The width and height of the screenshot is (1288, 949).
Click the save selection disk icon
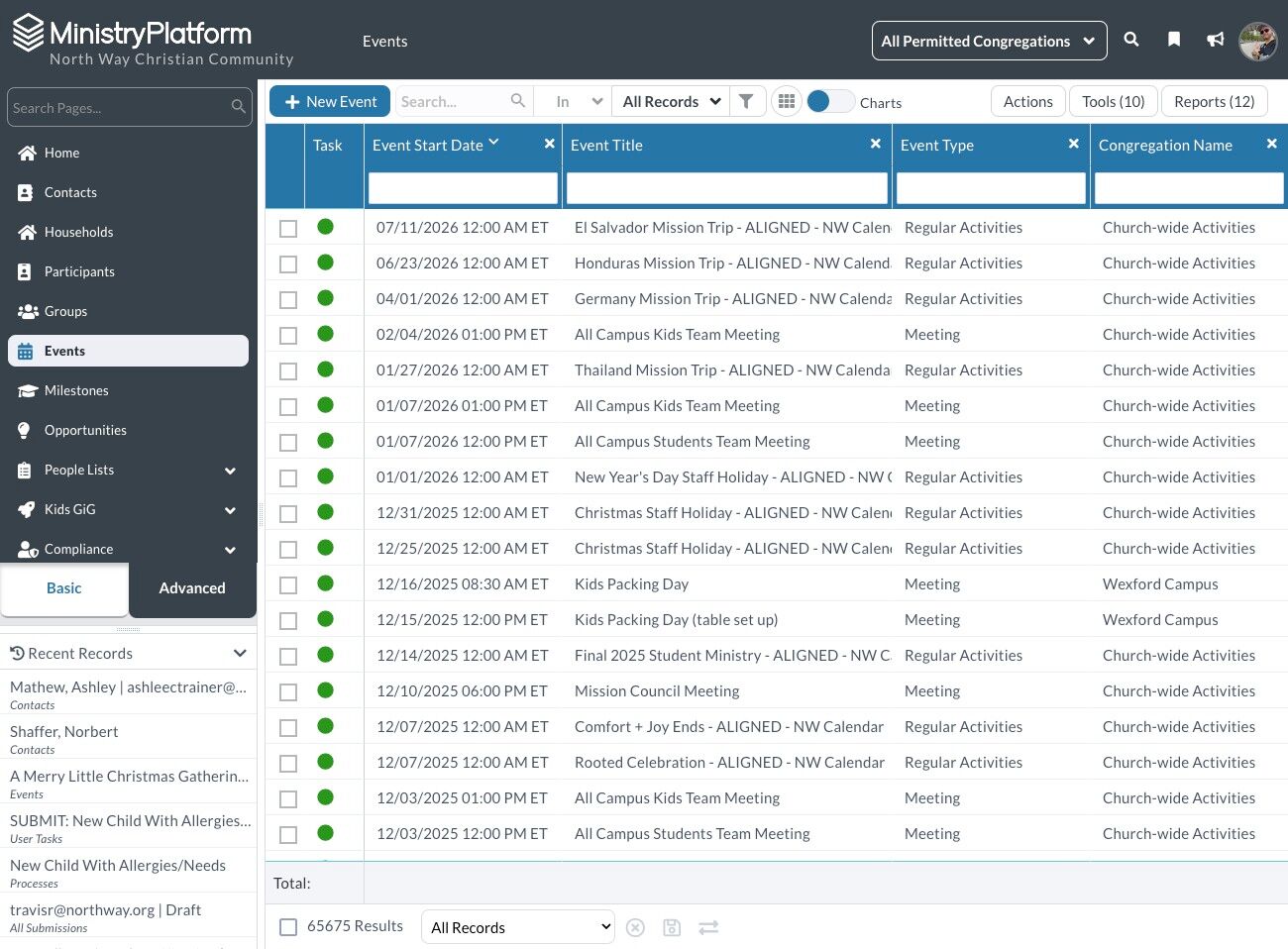[672, 927]
